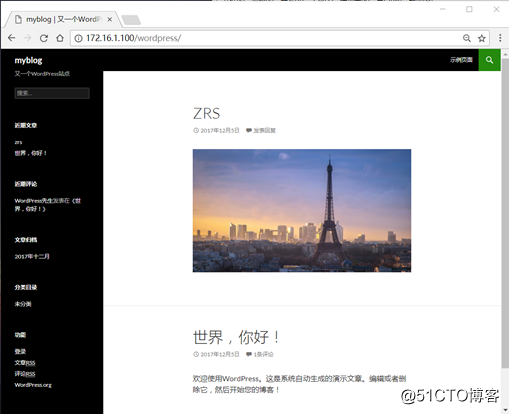
Task: Open the myblog site title link
Action: (28, 60)
